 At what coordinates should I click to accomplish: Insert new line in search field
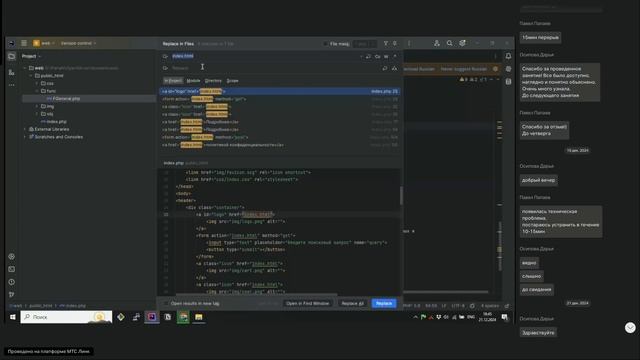click(368, 56)
